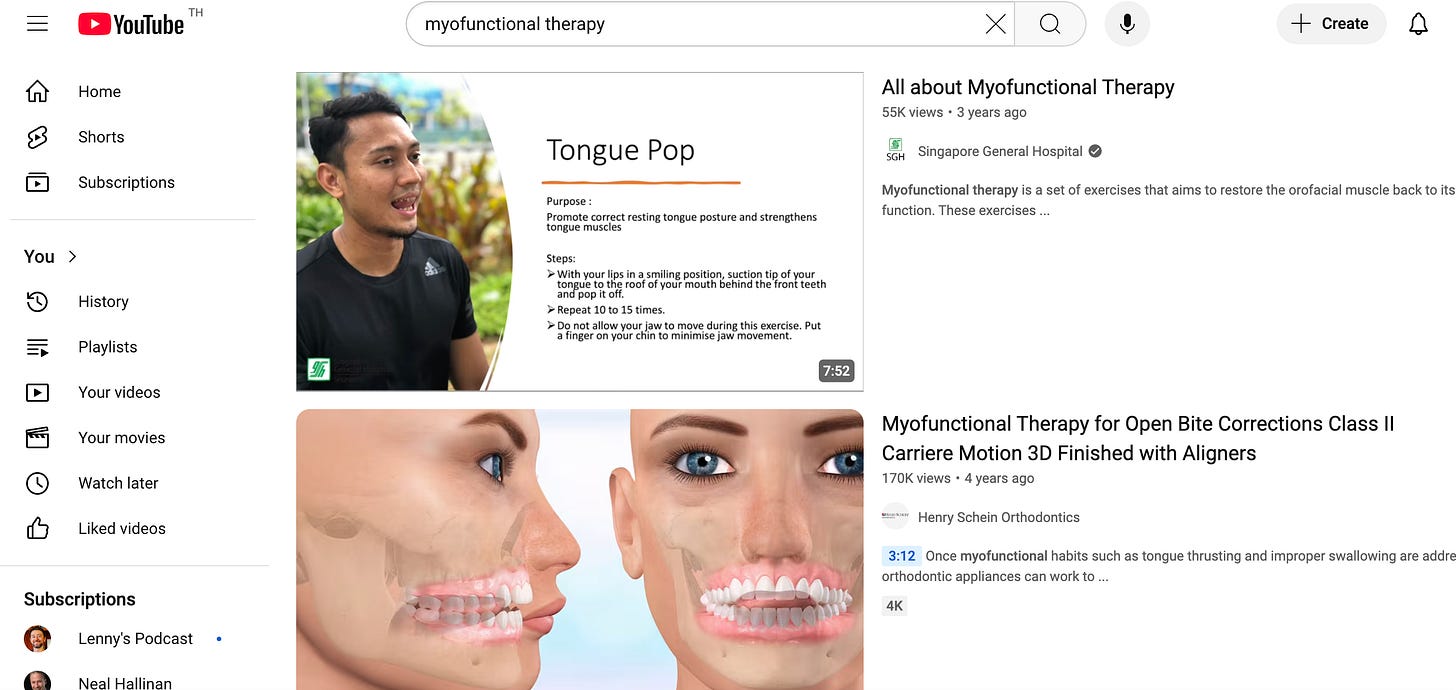Click Singapore General Hospital channel name

pos(1000,151)
